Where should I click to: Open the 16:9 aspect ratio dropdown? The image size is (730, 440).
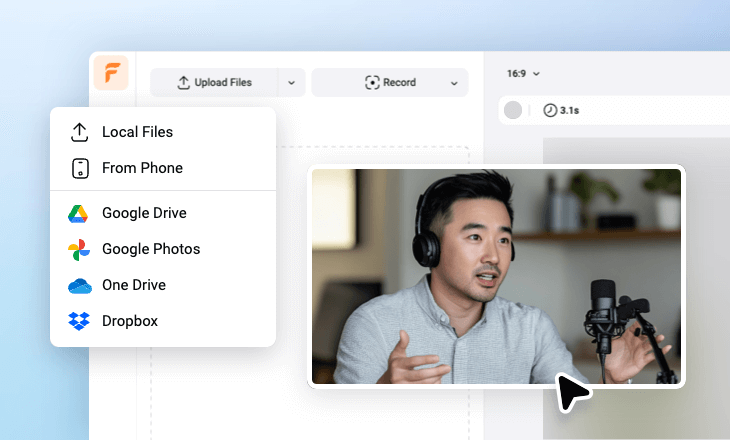tap(523, 74)
